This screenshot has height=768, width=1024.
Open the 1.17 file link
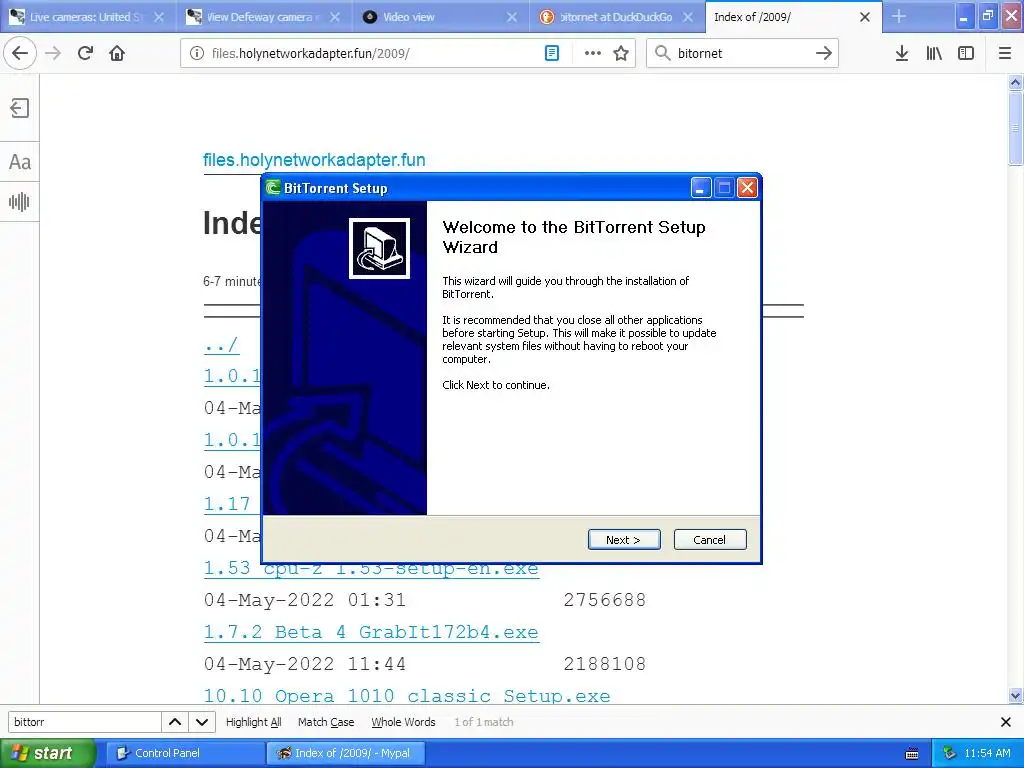click(x=227, y=504)
